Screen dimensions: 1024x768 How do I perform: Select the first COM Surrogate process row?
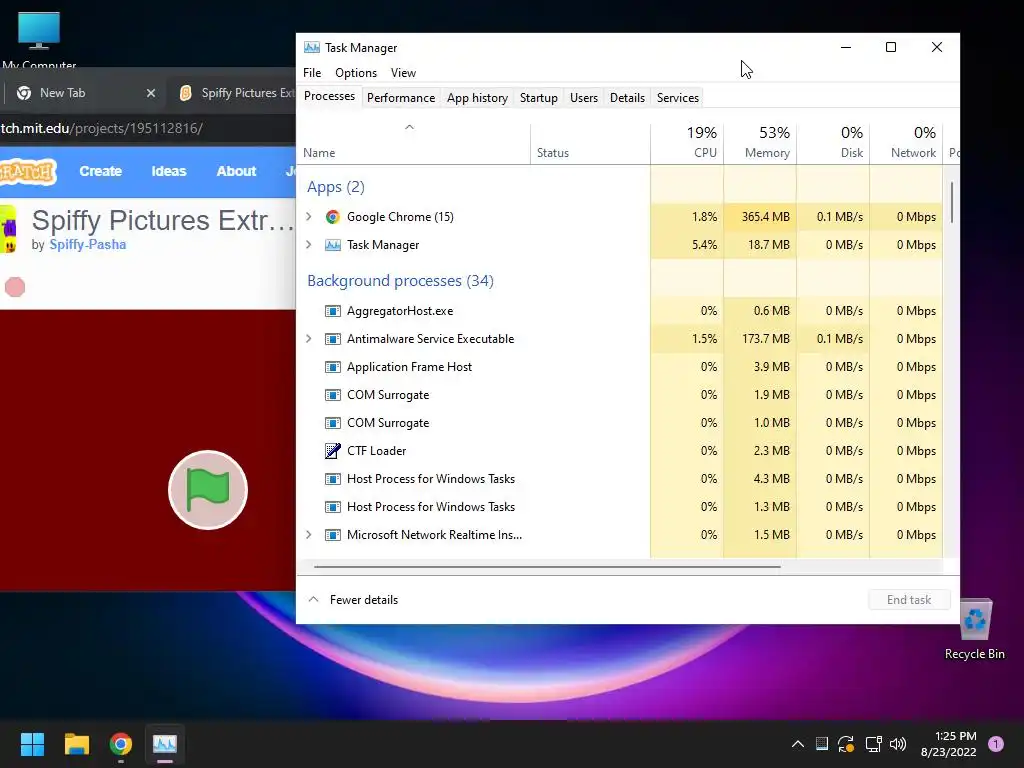click(x=620, y=395)
